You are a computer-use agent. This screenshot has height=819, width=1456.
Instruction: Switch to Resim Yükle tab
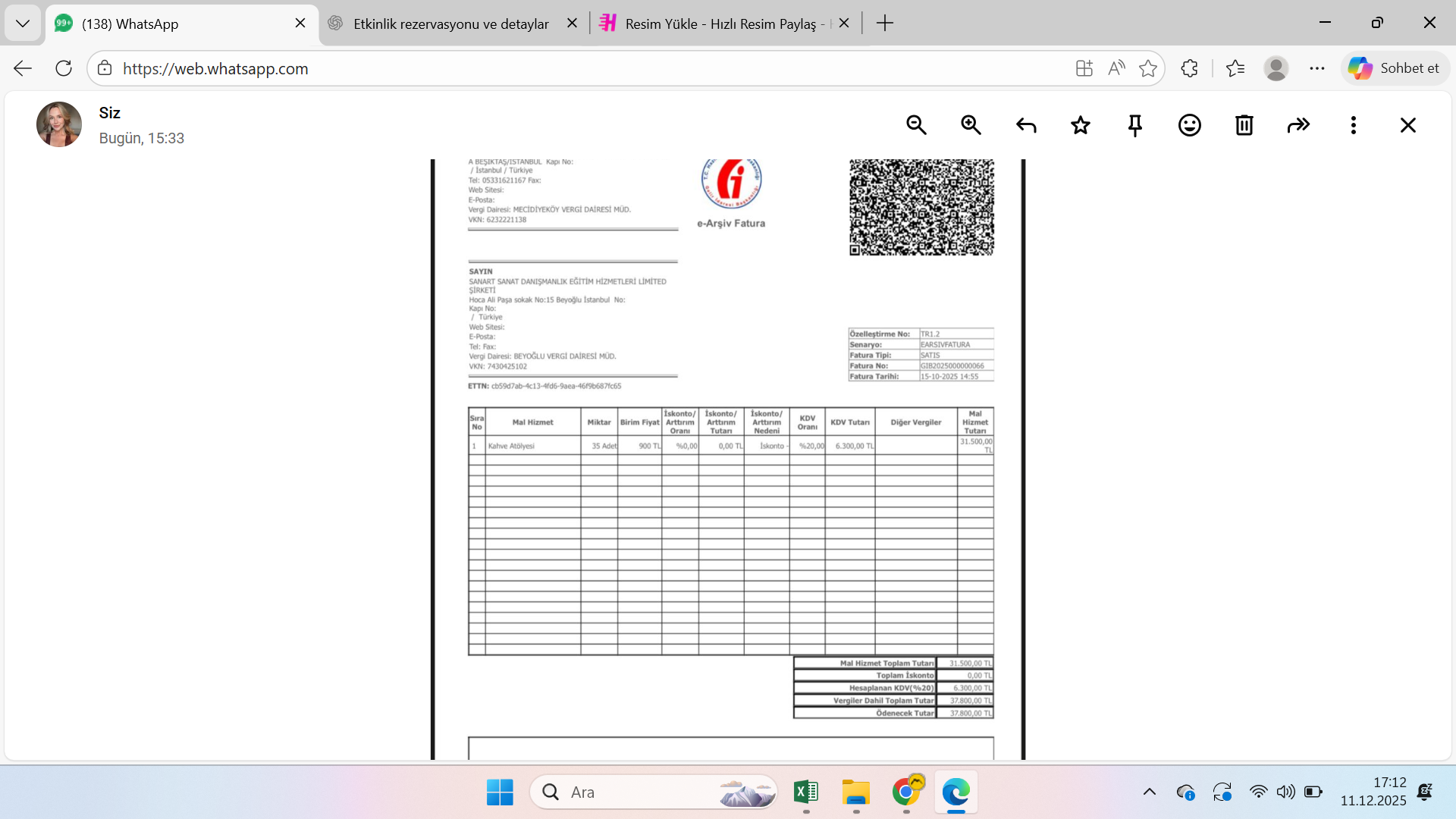(x=725, y=24)
